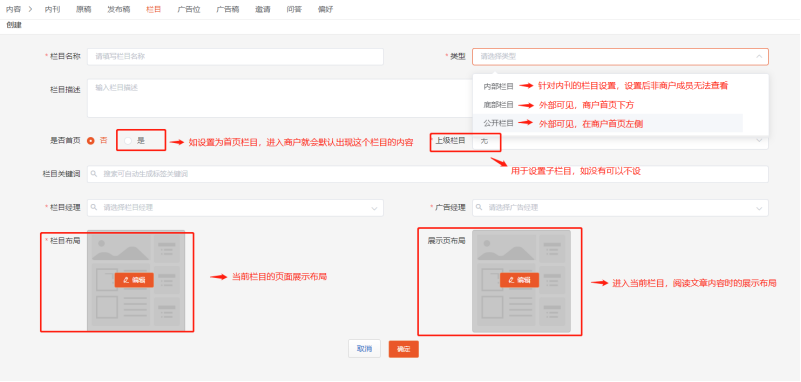Expand the 栏目经理 dropdown arrow
The height and width of the screenshot is (382, 801).
pos(374,208)
